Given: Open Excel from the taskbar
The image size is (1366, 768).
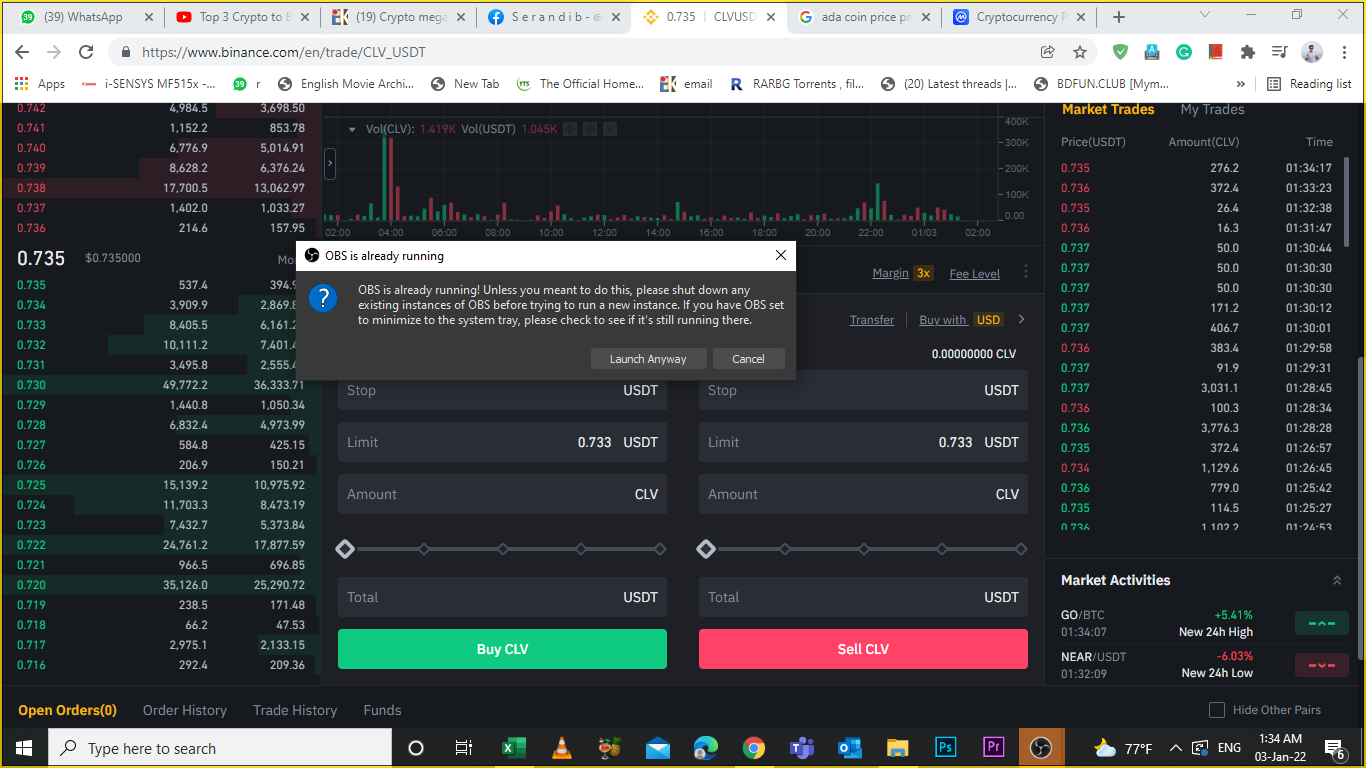Looking at the screenshot, I should 513,748.
